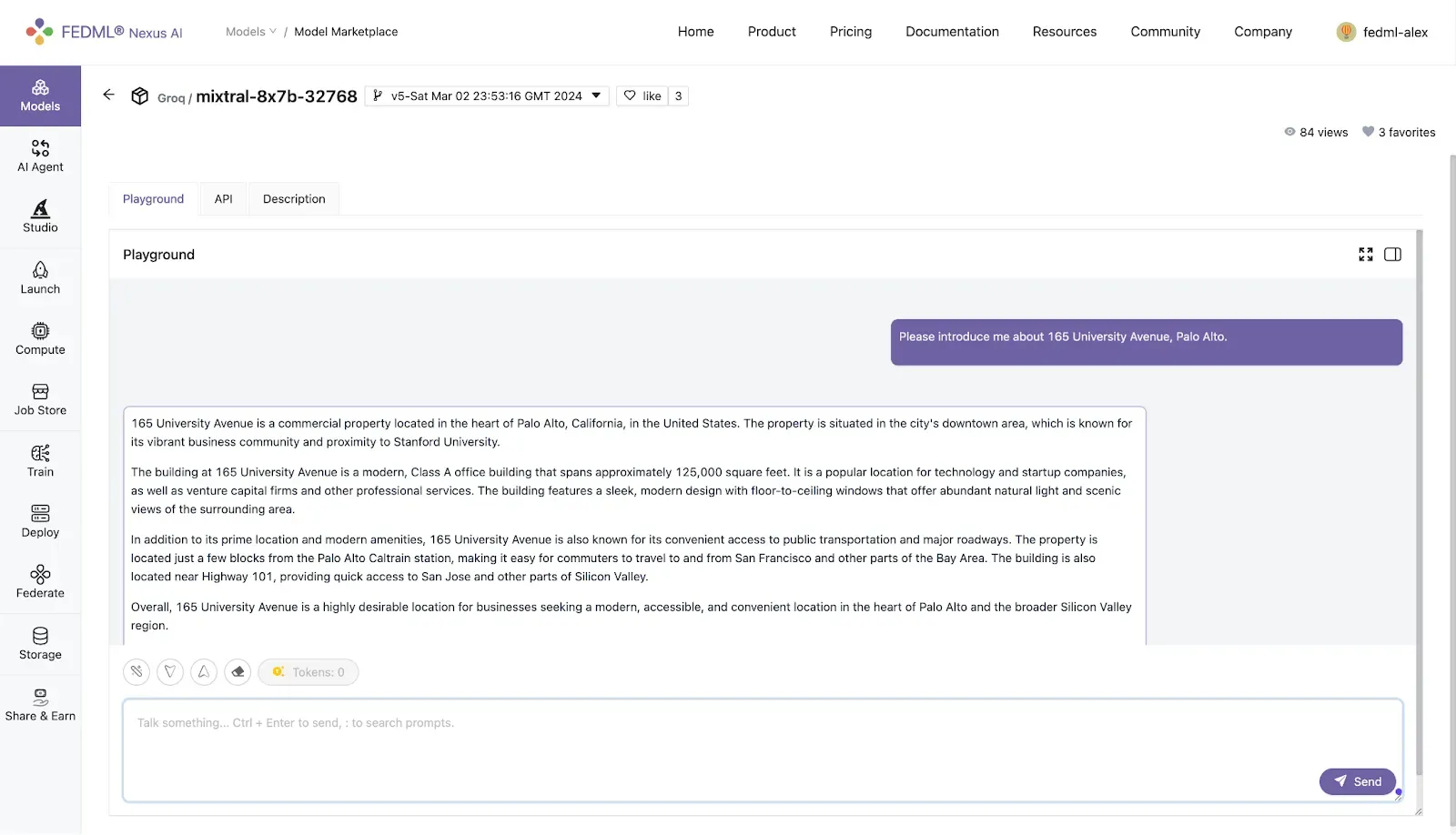The height and width of the screenshot is (835, 1456).
Task: Open the Community menu
Action: point(1166,32)
